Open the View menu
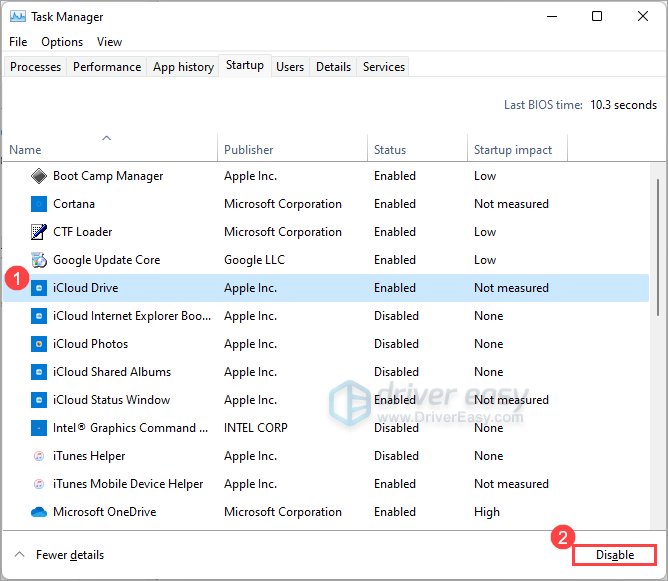 pos(109,42)
